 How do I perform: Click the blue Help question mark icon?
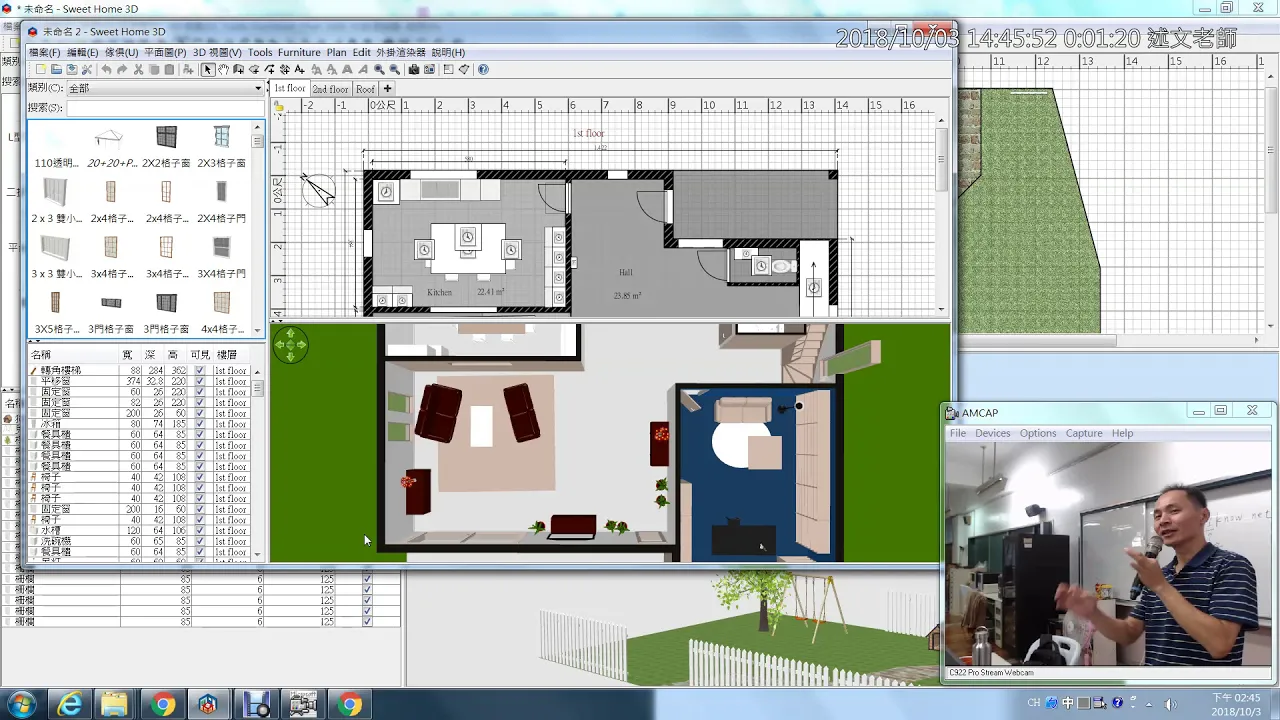[x=483, y=70]
